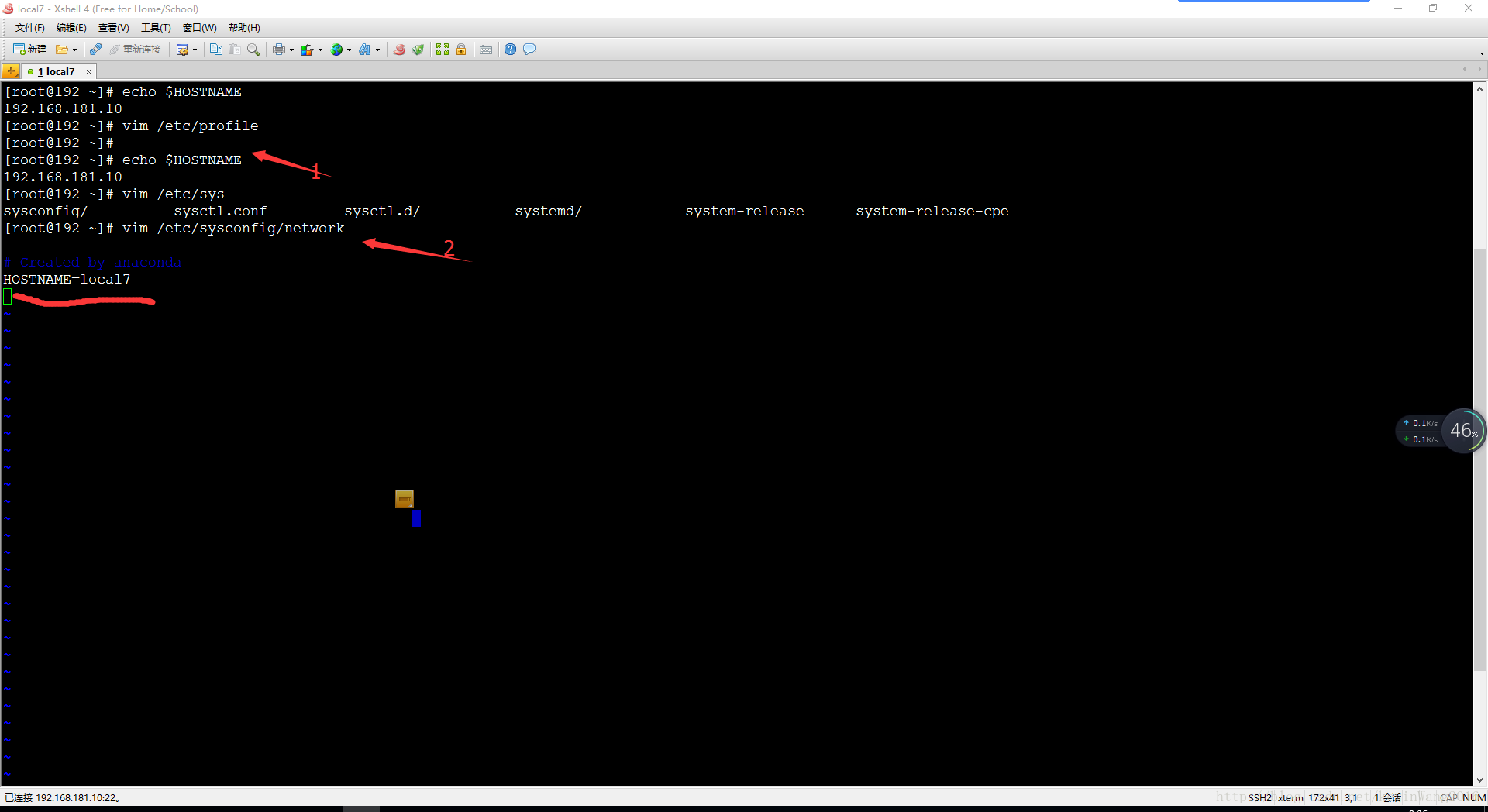Screen dimensions: 1488x812
Task: Toggle Full Screen icon in toolbar
Action: 443,50
